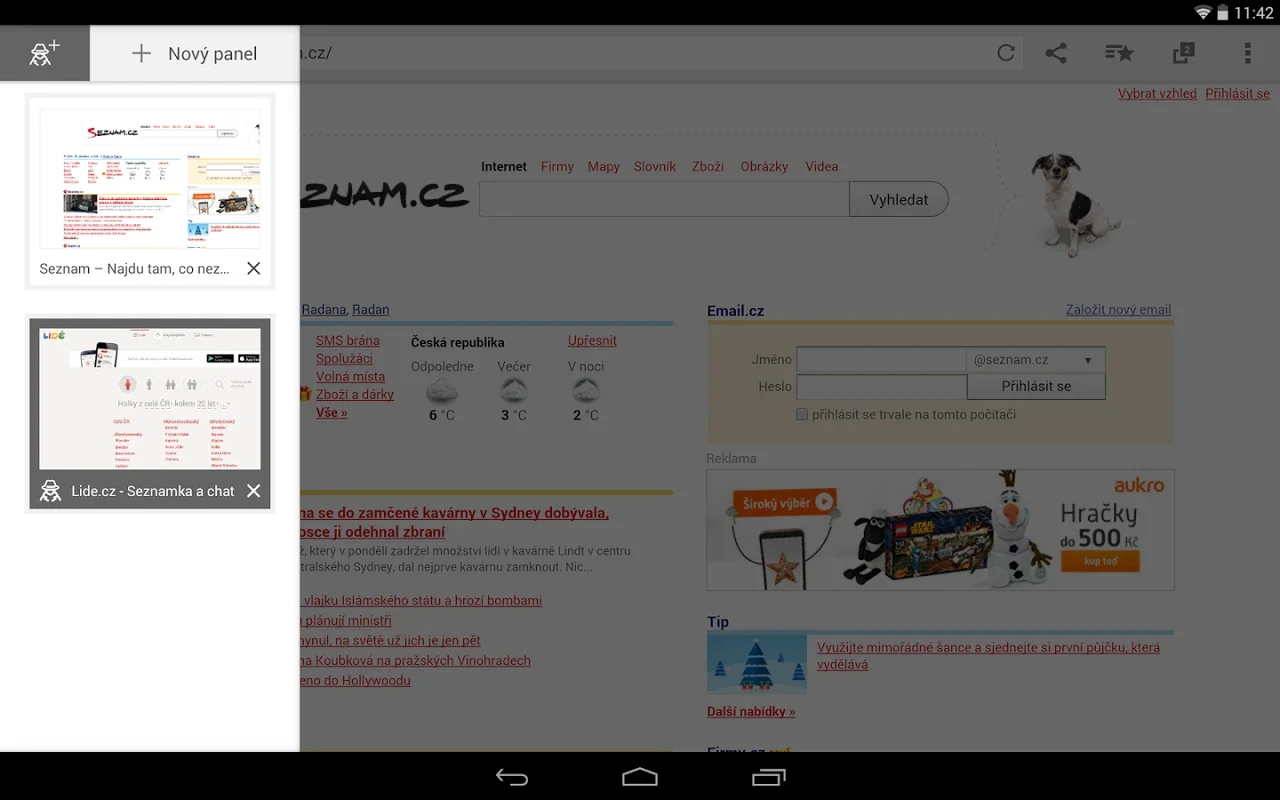
Task: Tap the battery status icon
Action: tap(1222, 13)
